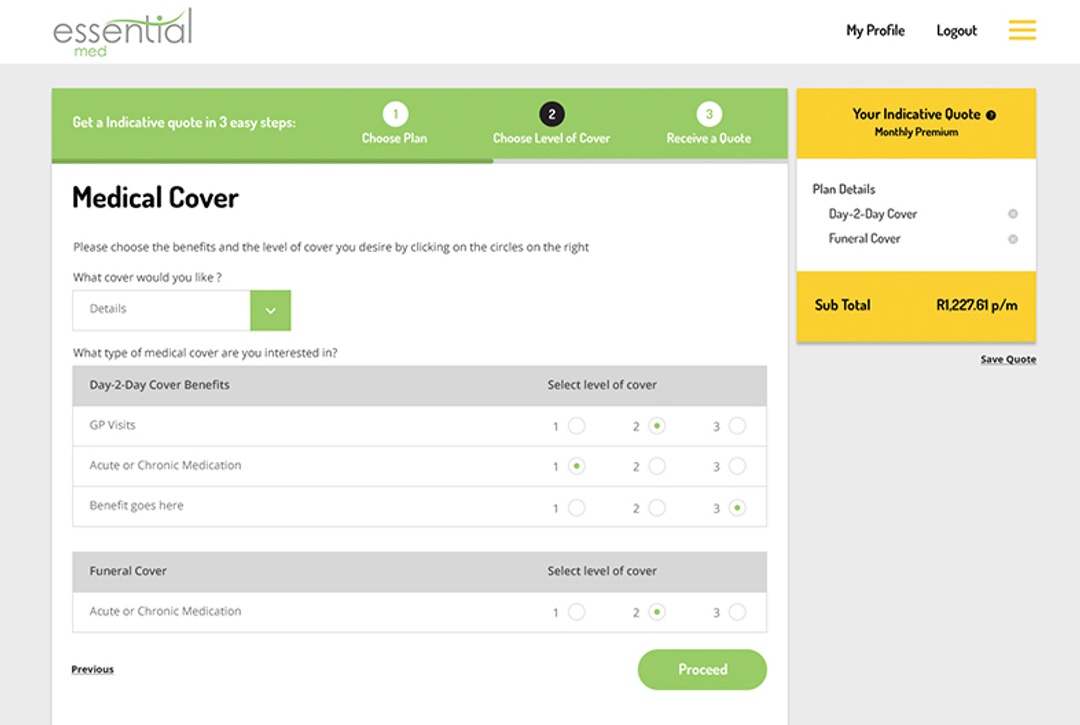Image resolution: width=1080 pixels, height=725 pixels.
Task: Click the Details cover selection field
Action: (x=161, y=310)
